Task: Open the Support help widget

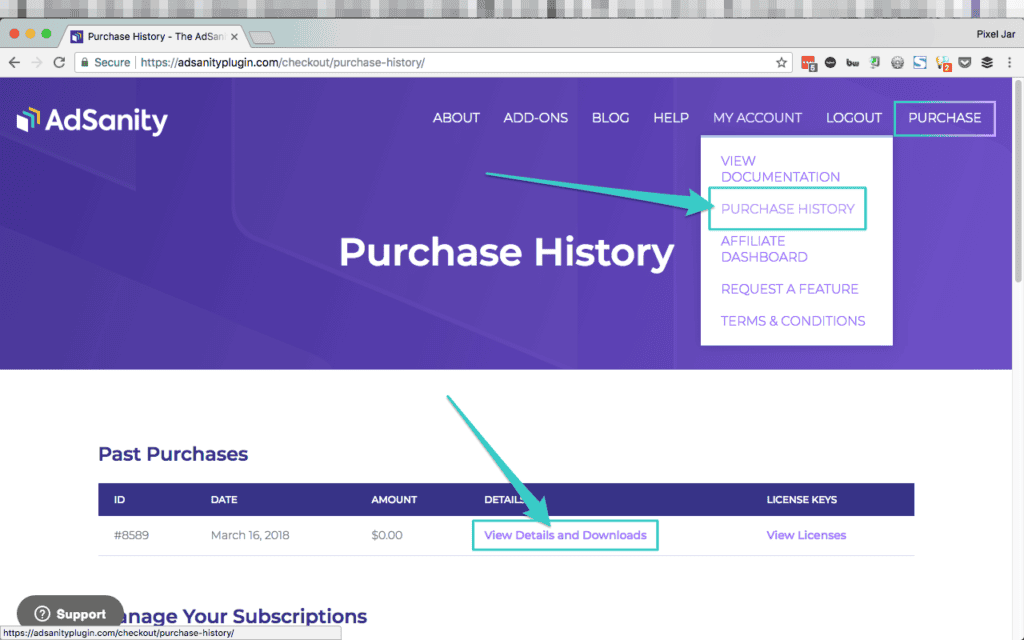Action: 70,614
